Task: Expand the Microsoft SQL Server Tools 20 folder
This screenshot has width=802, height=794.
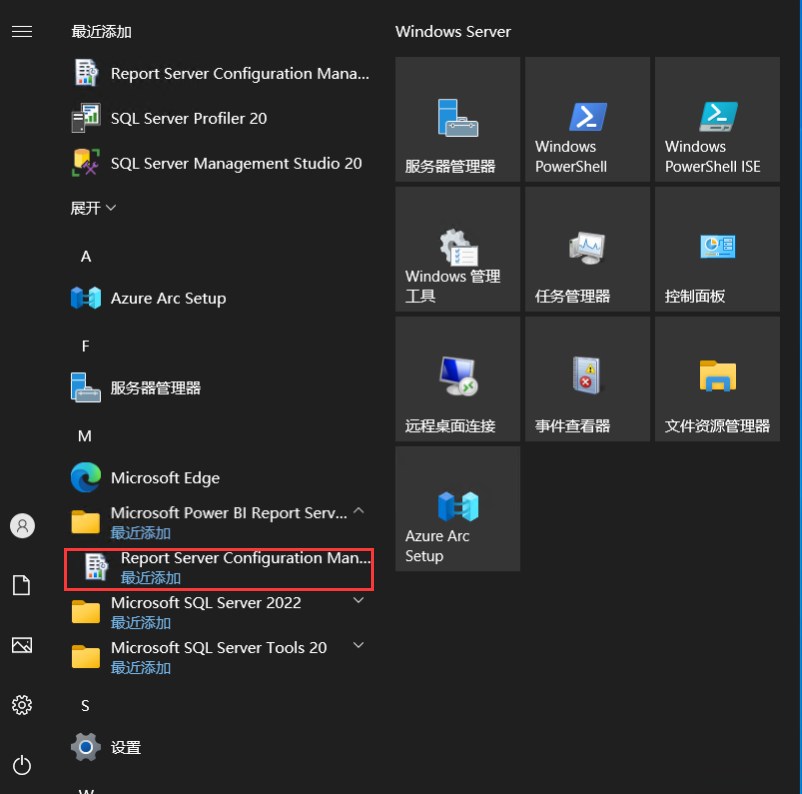Action: [x=220, y=657]
